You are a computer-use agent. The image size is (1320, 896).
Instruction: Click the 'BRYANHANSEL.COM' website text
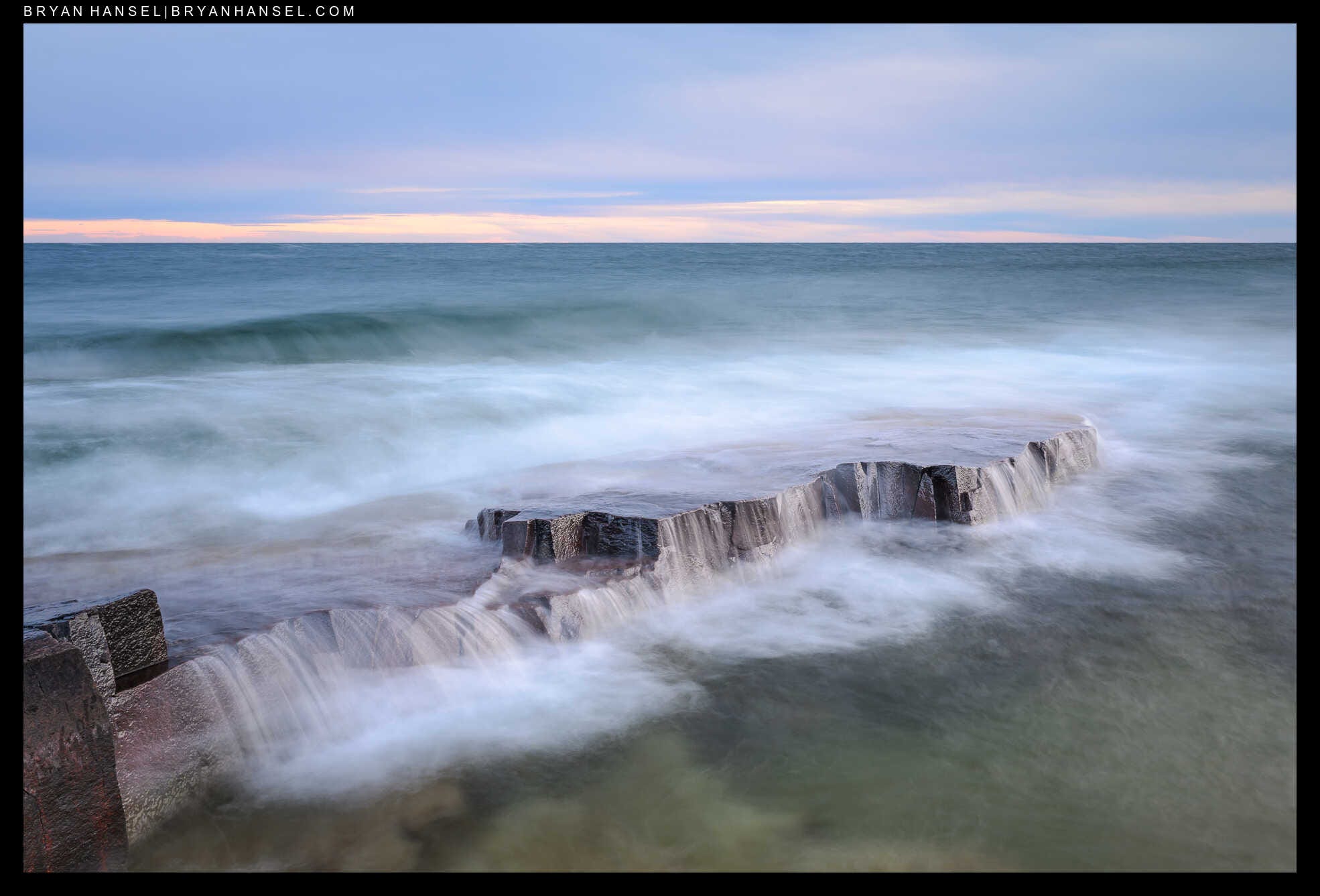[x=263, y=11]
